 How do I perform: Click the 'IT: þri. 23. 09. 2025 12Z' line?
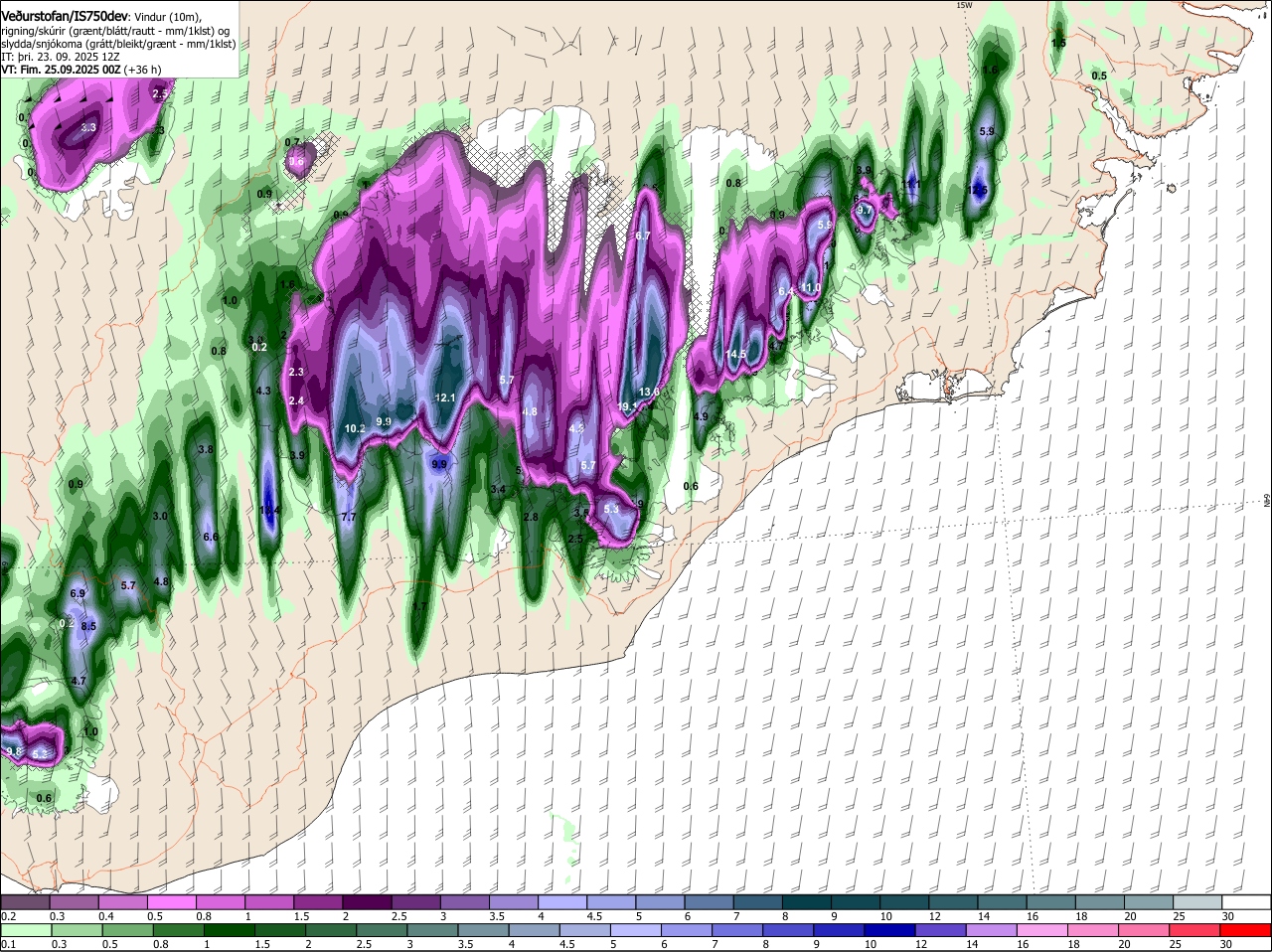coord(60,57)
